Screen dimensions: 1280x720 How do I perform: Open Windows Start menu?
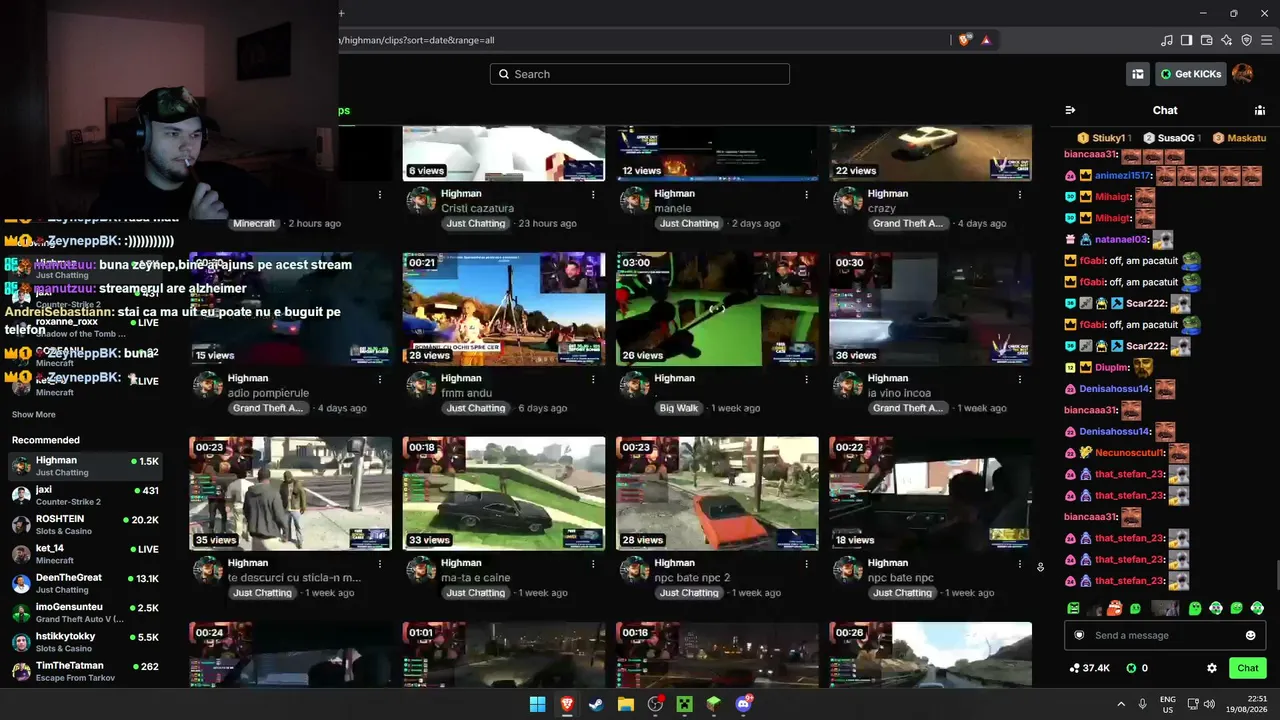pos(537,704)
